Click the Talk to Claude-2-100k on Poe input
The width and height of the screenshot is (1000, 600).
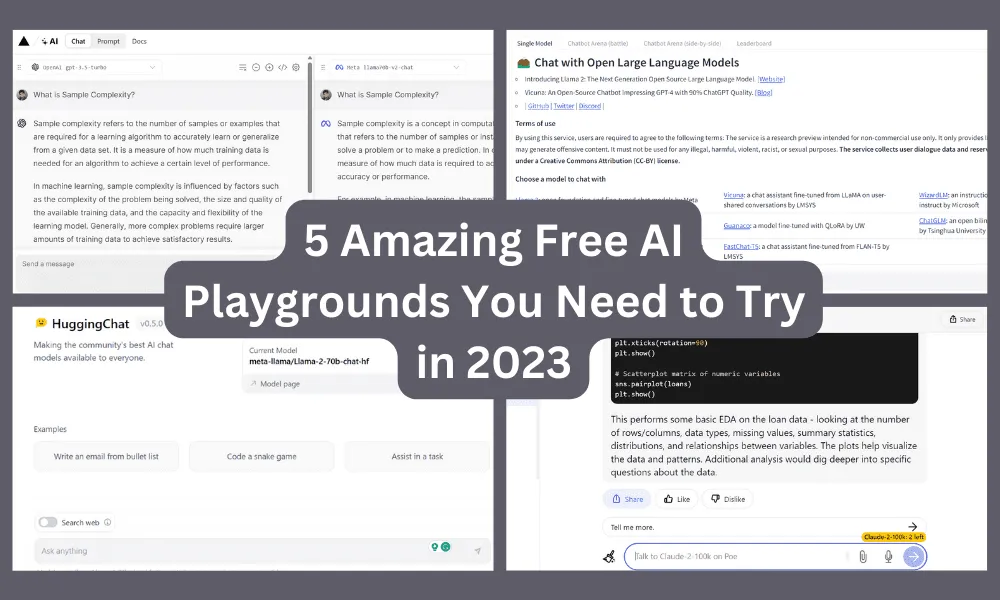click(737, 557)
